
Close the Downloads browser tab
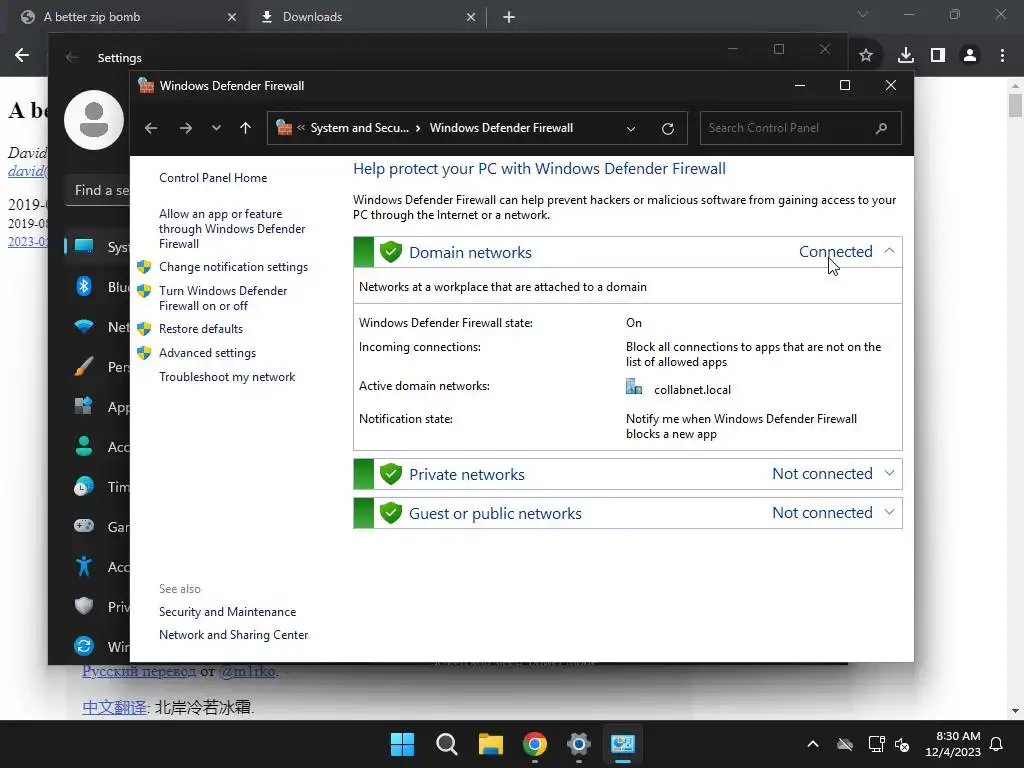471,17
